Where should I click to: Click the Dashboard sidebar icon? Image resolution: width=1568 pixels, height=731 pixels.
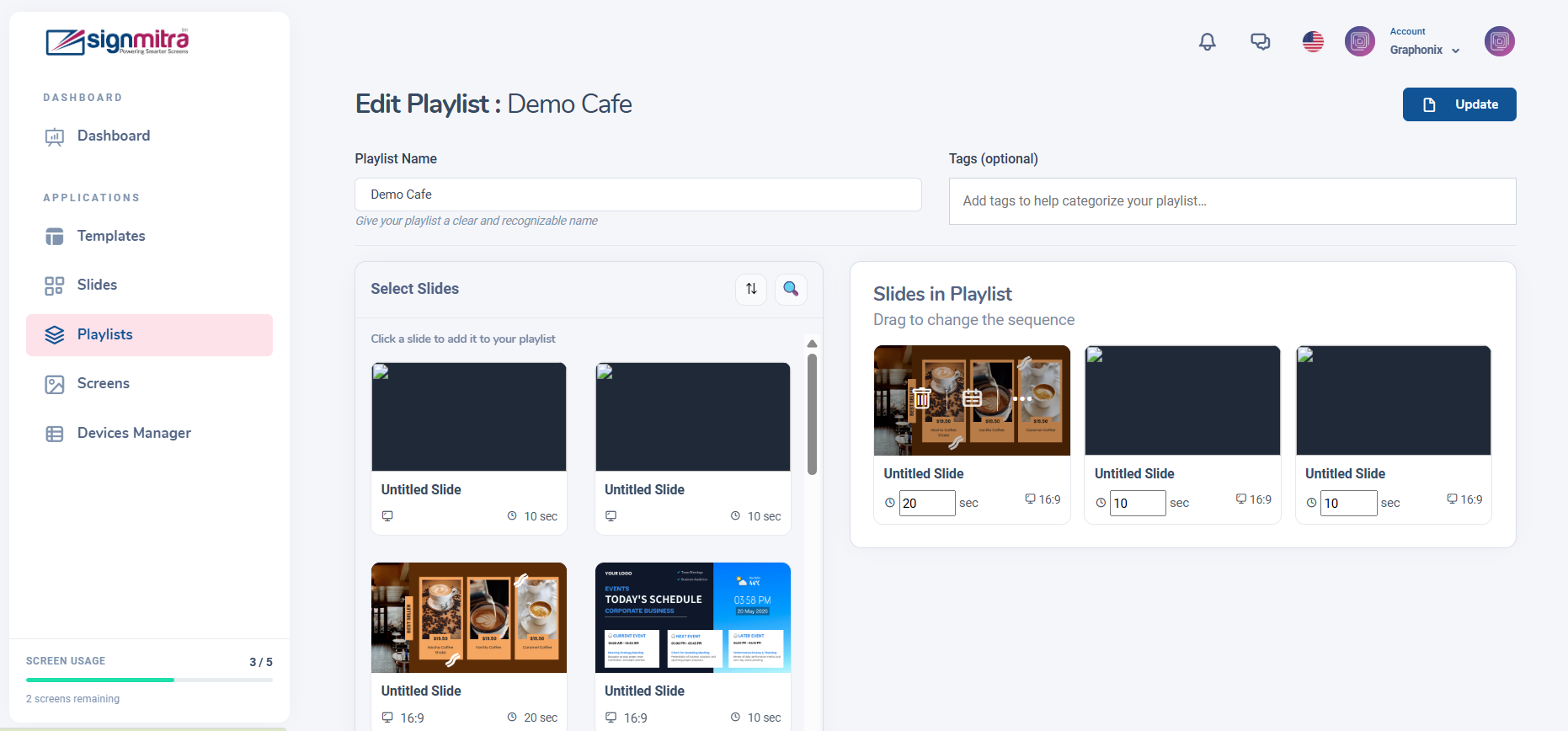point(55,136)
